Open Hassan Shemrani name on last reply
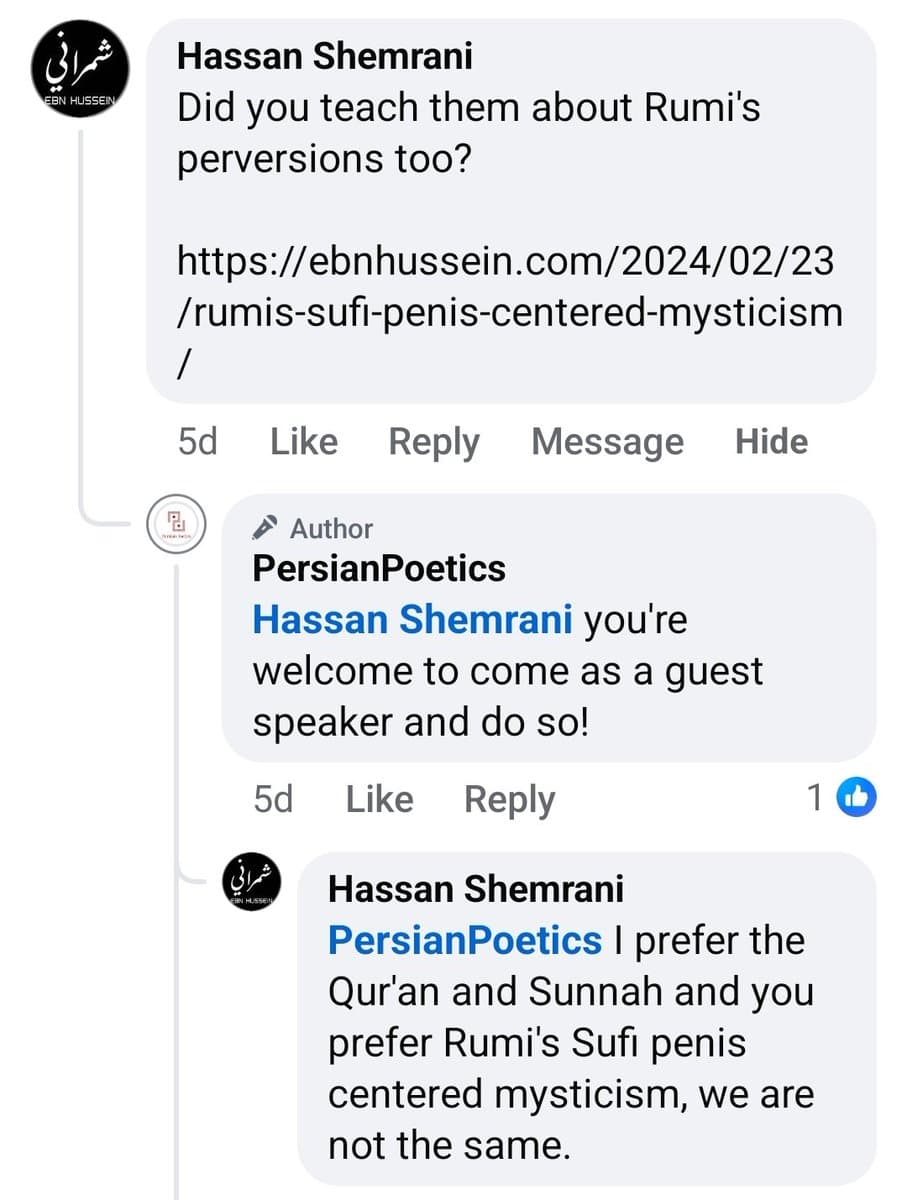The width and height of the screenshot is (907, 1200). pyautogui.click(x=476, y=888)
